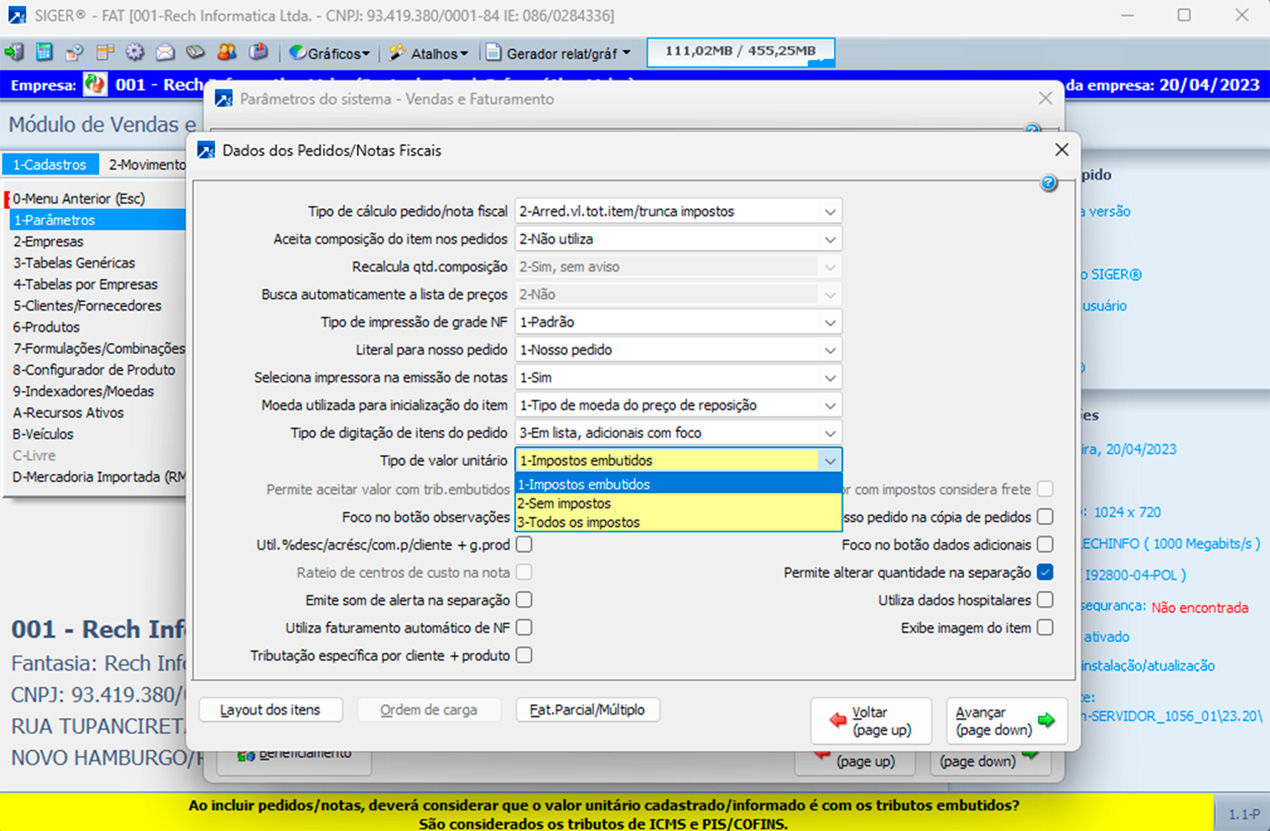Click the contacts icon with two people
The height and width of the screenshot is (831, 1270).
coord(227,51)
